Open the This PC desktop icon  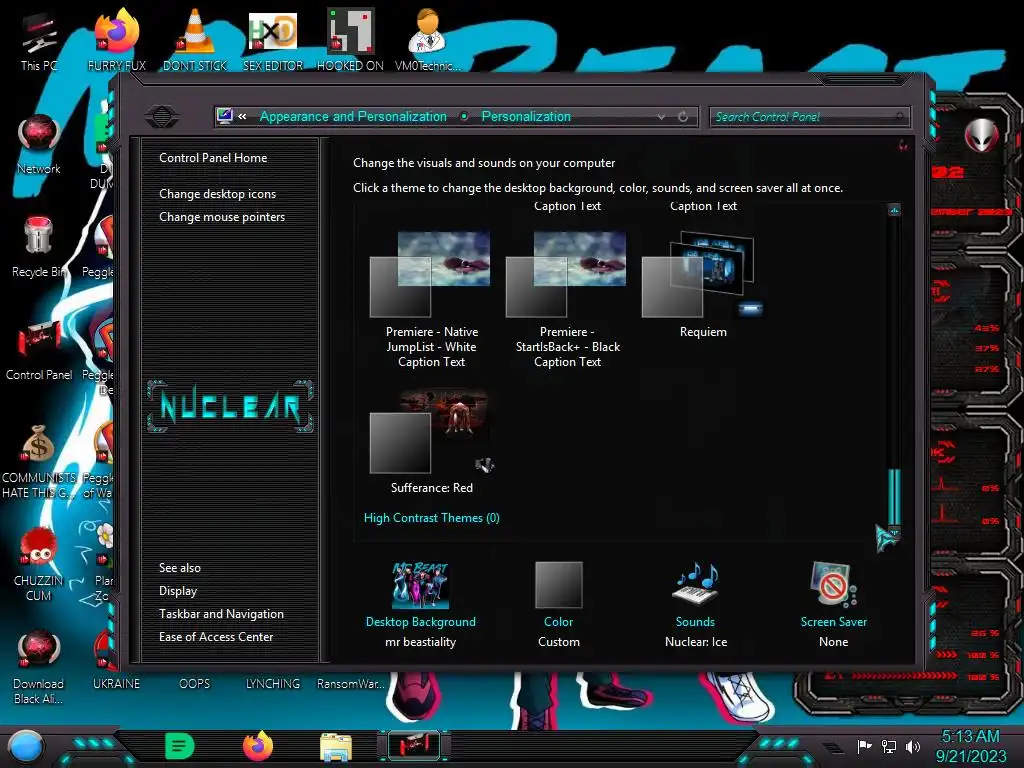click(x=39, y=39)
